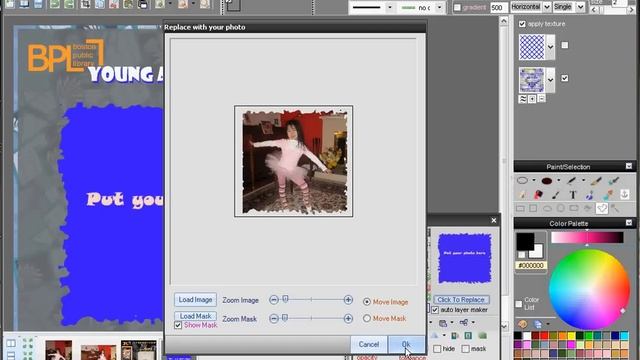The width and height of the screenshot is (640, 360).
Task: Click the Load Image button
Action: (195, 300)
